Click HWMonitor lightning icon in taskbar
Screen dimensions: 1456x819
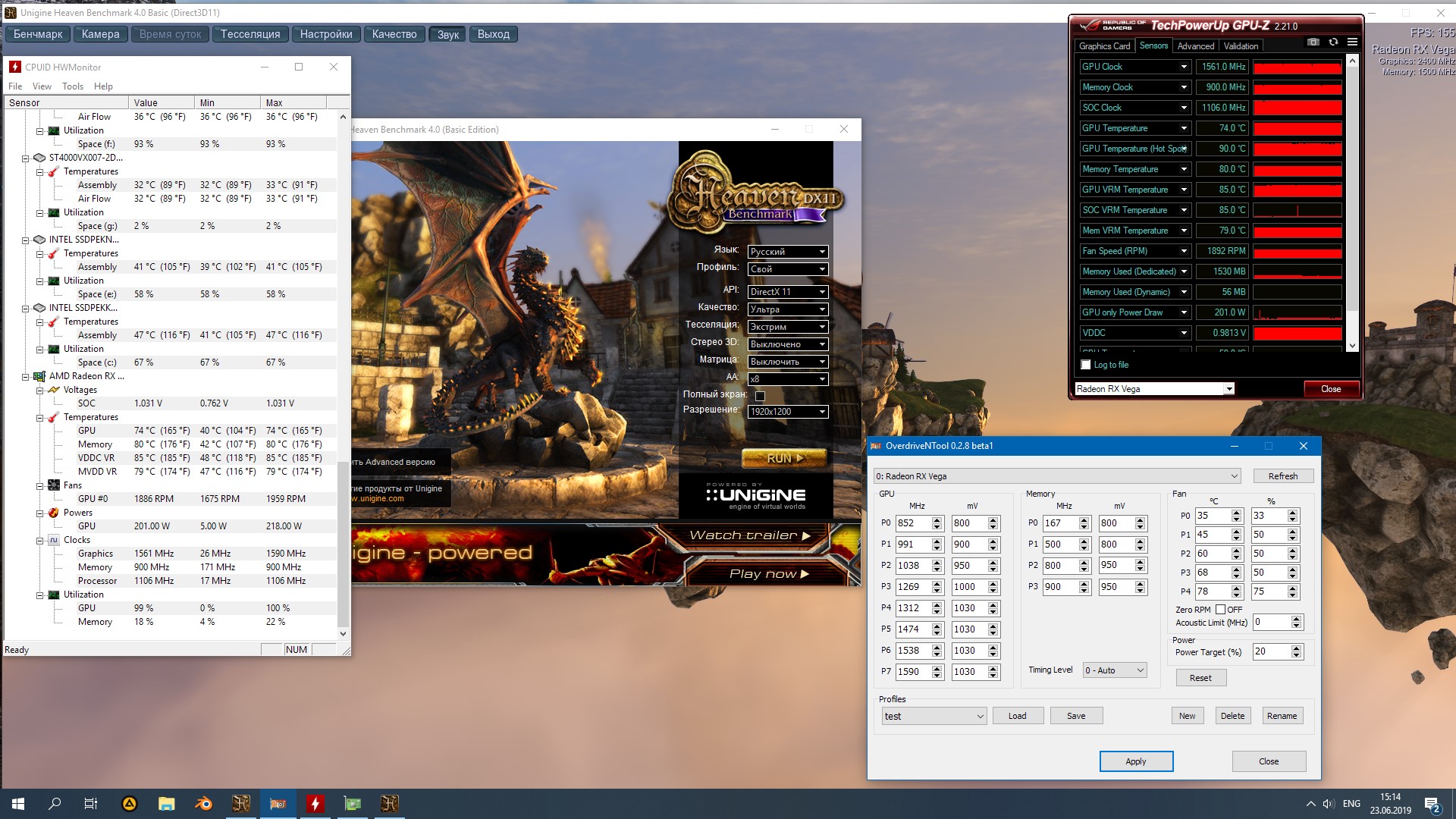pyautogui.click(x=315, y=804)
